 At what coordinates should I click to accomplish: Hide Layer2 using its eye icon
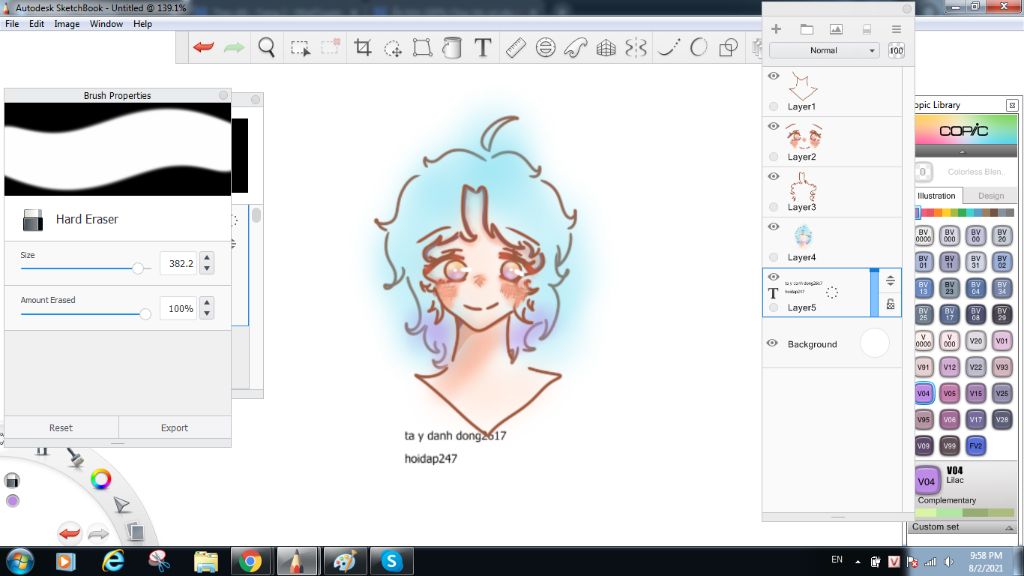tap(773, 126)
